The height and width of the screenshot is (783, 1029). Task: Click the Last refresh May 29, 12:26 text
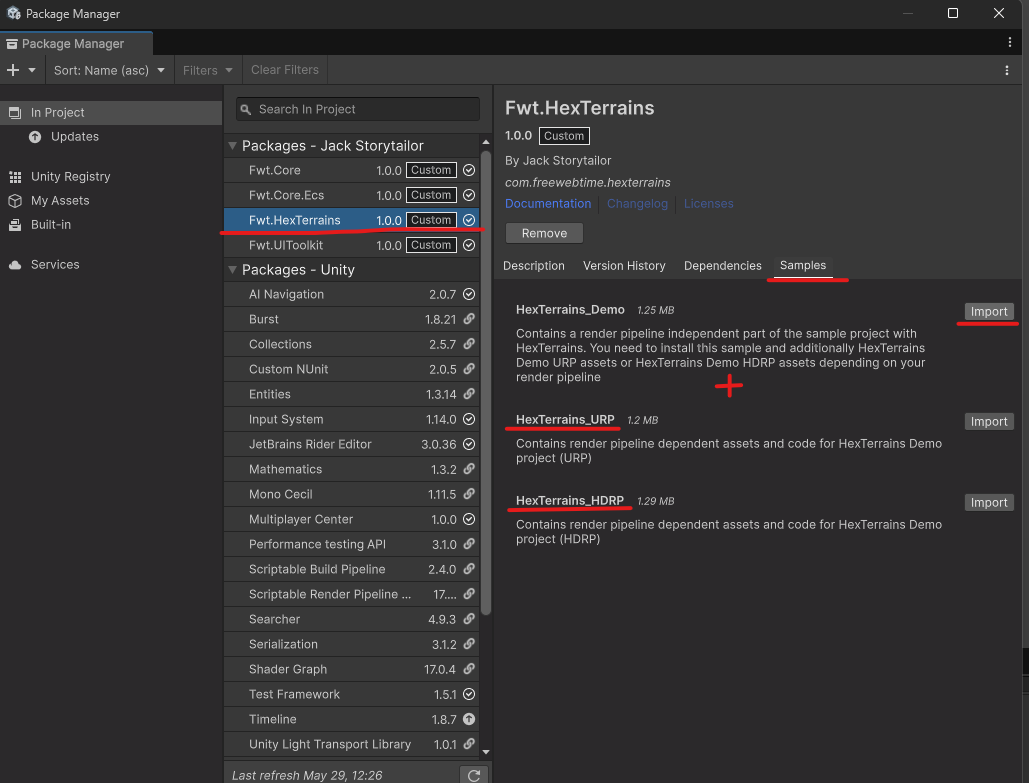[306, 775]
